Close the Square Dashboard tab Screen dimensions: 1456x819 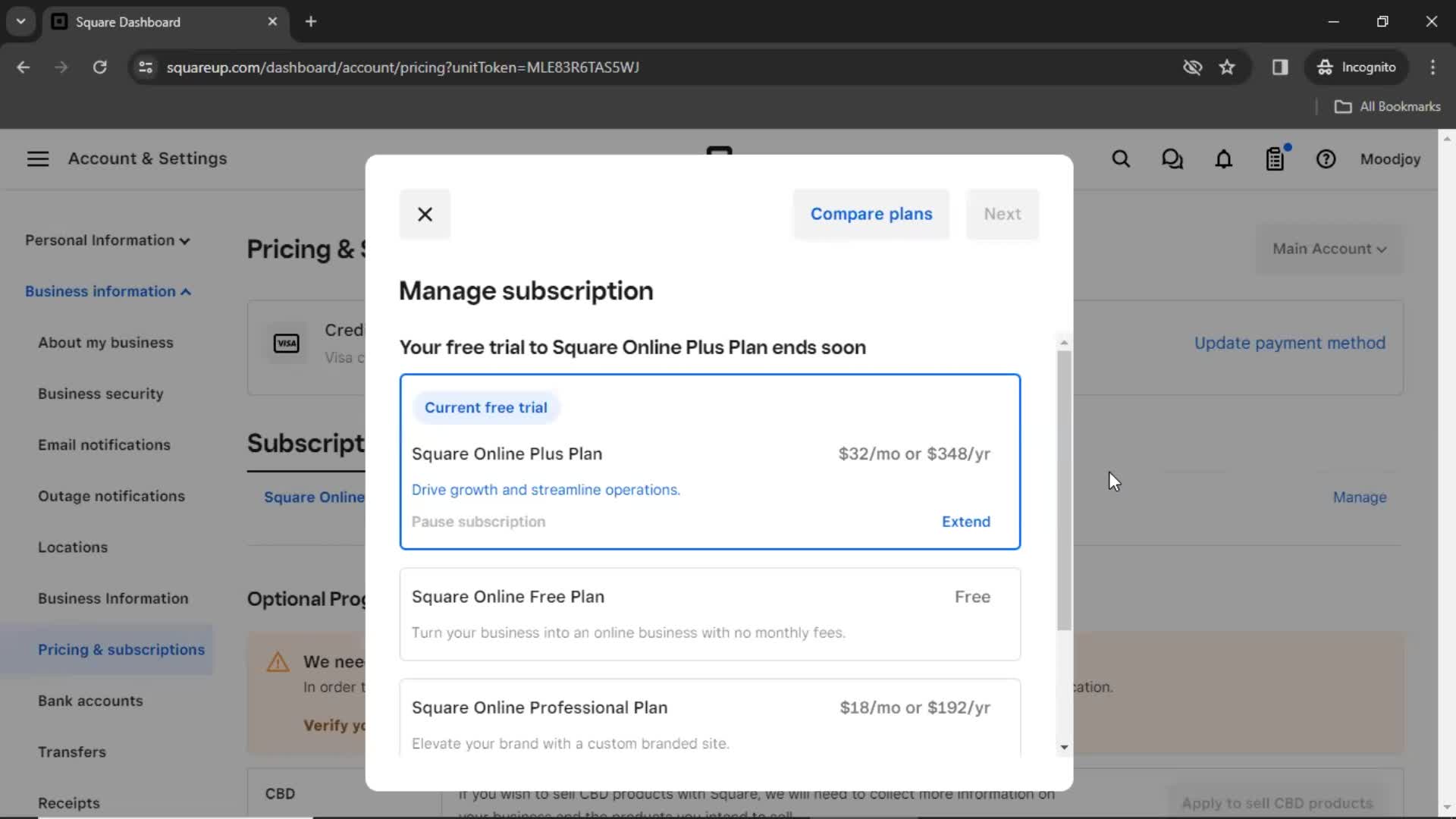pyautogui.click(x=272, y=22)
